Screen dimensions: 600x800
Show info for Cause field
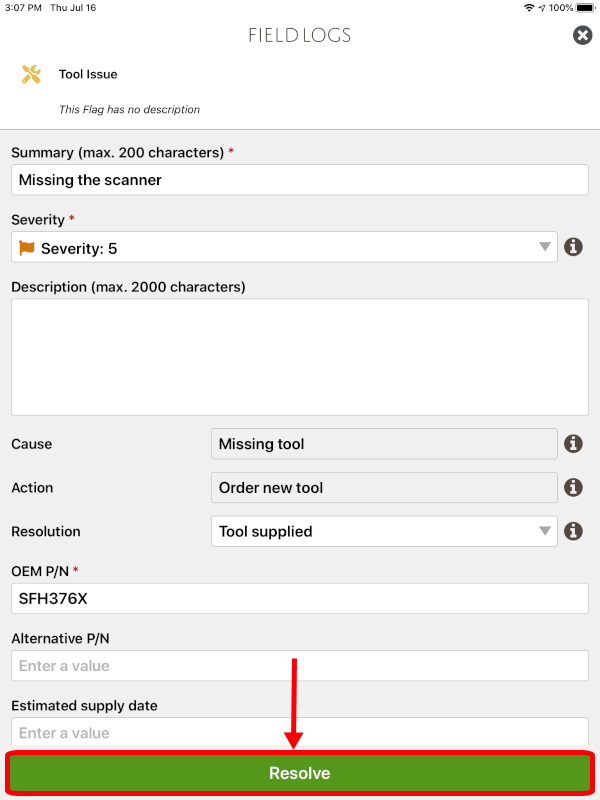(574, 443)
